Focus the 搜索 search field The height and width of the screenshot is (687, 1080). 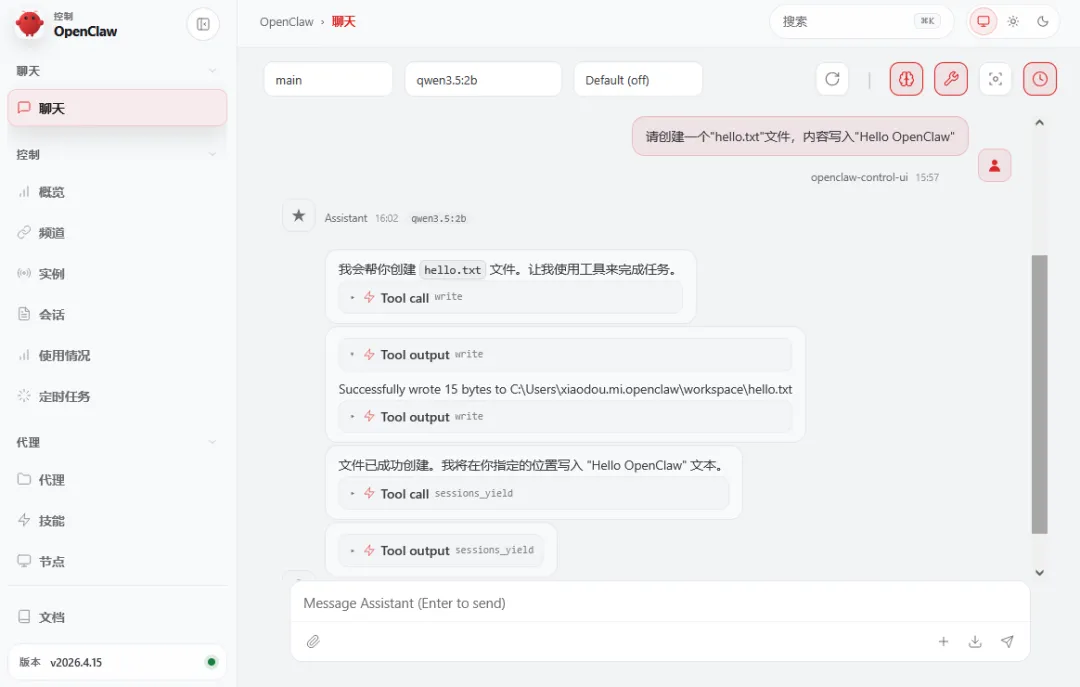tap(861, 21)
